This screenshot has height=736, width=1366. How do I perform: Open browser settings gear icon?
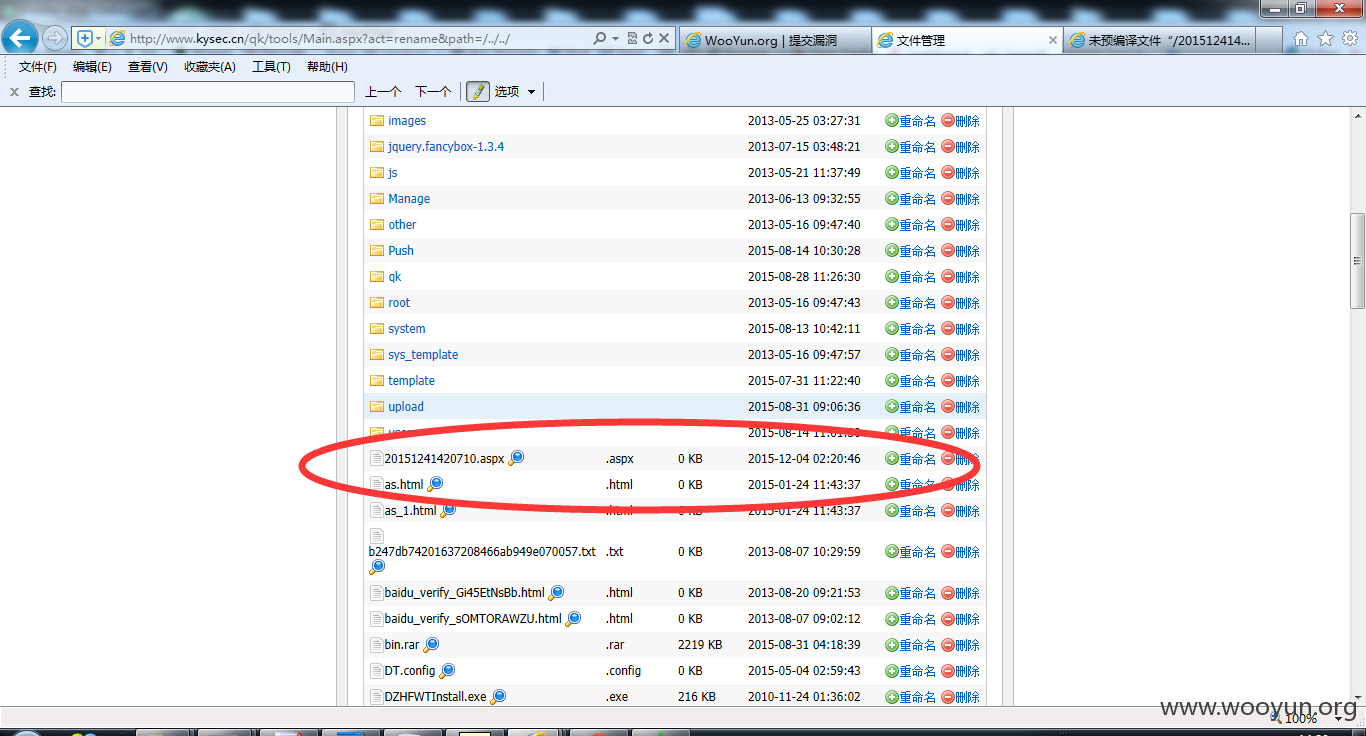[x=1350, y=39]
